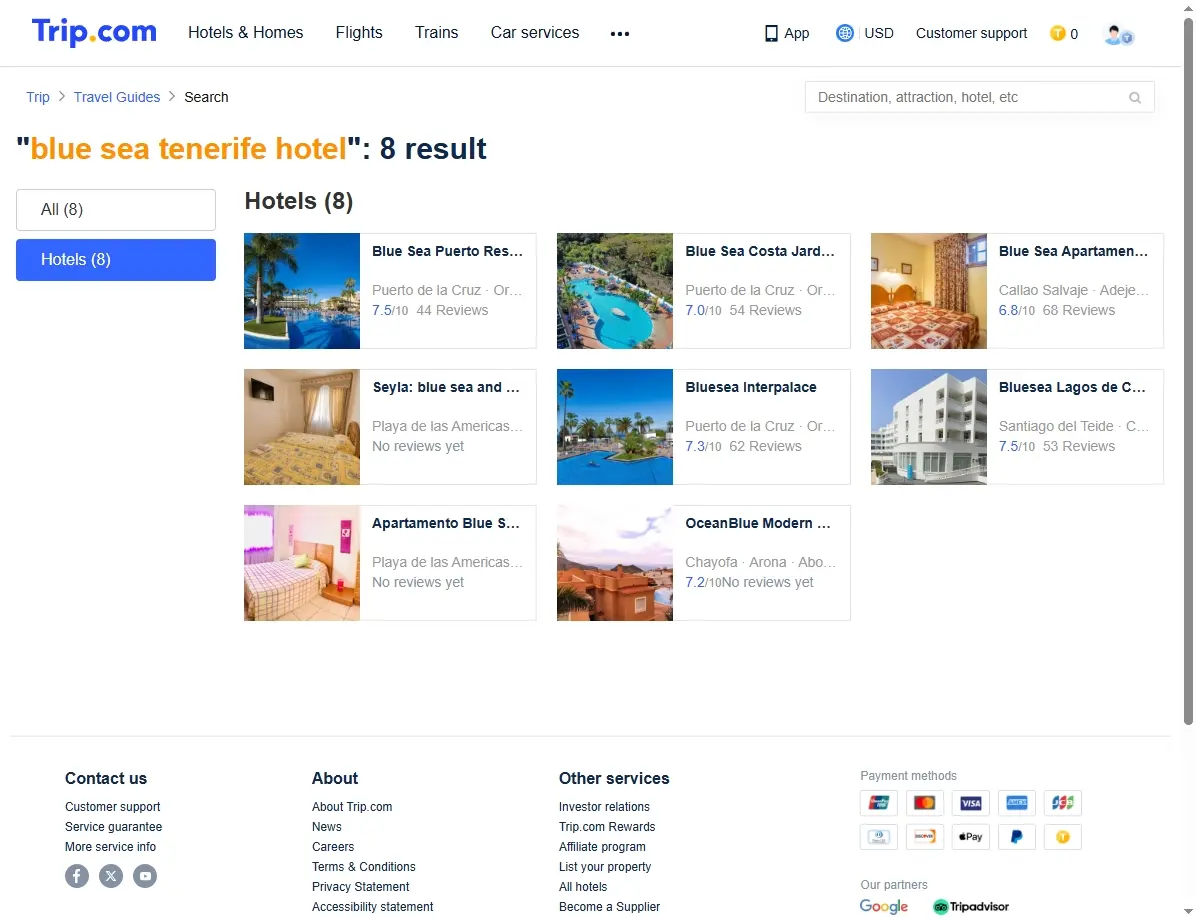Click the Trip Coins payment icon
This screenshot has width=1196, height=921.
(x=1063, y=837)
